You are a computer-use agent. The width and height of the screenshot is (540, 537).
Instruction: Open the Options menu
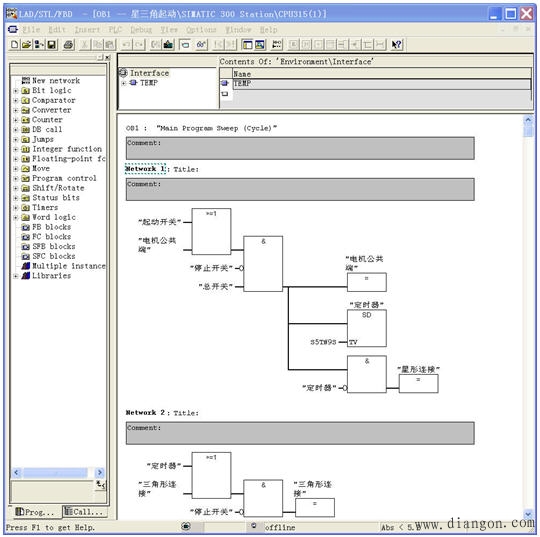(x=201, y=30)
